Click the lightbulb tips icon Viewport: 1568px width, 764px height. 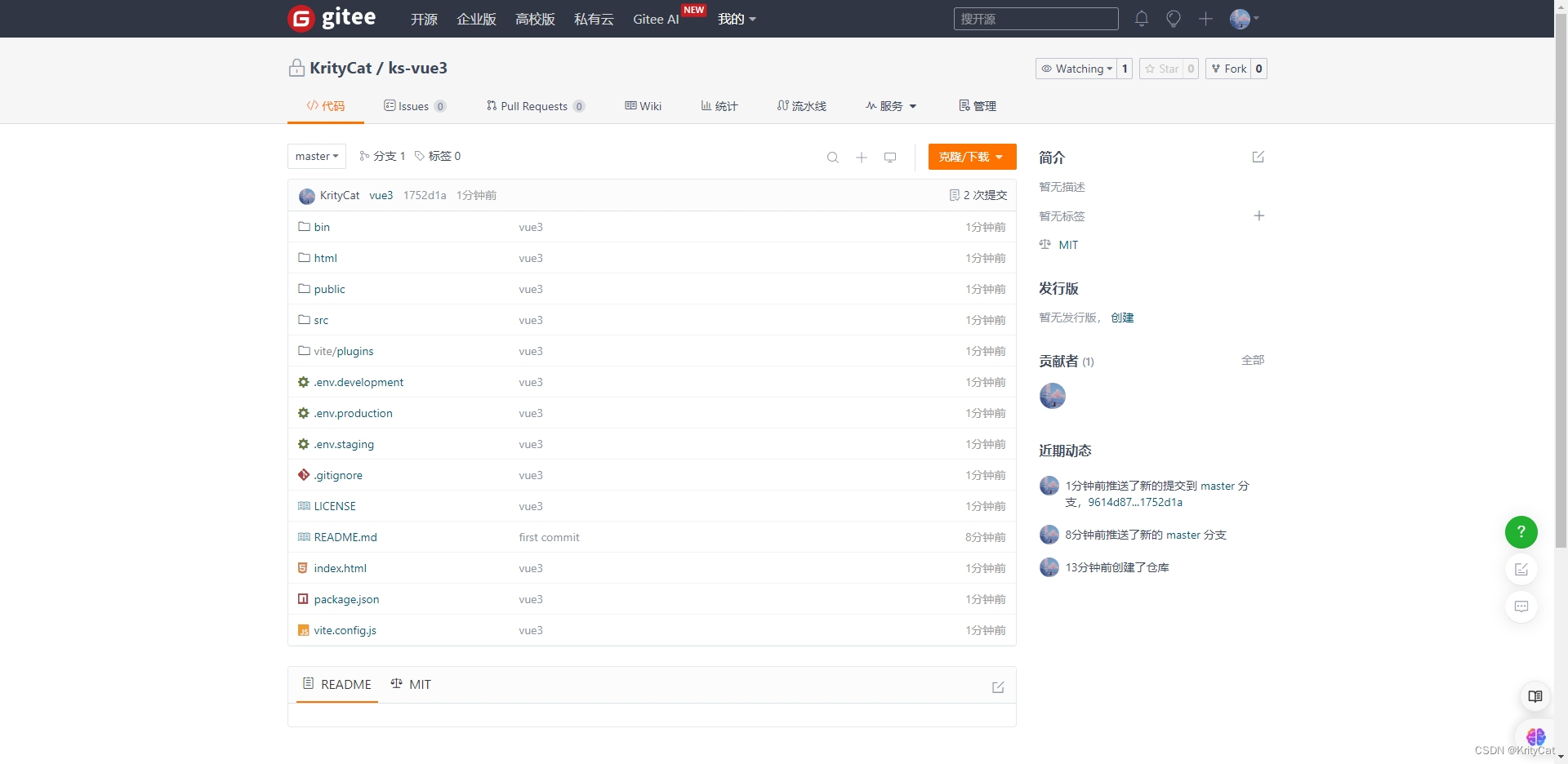click(1174, 19)
